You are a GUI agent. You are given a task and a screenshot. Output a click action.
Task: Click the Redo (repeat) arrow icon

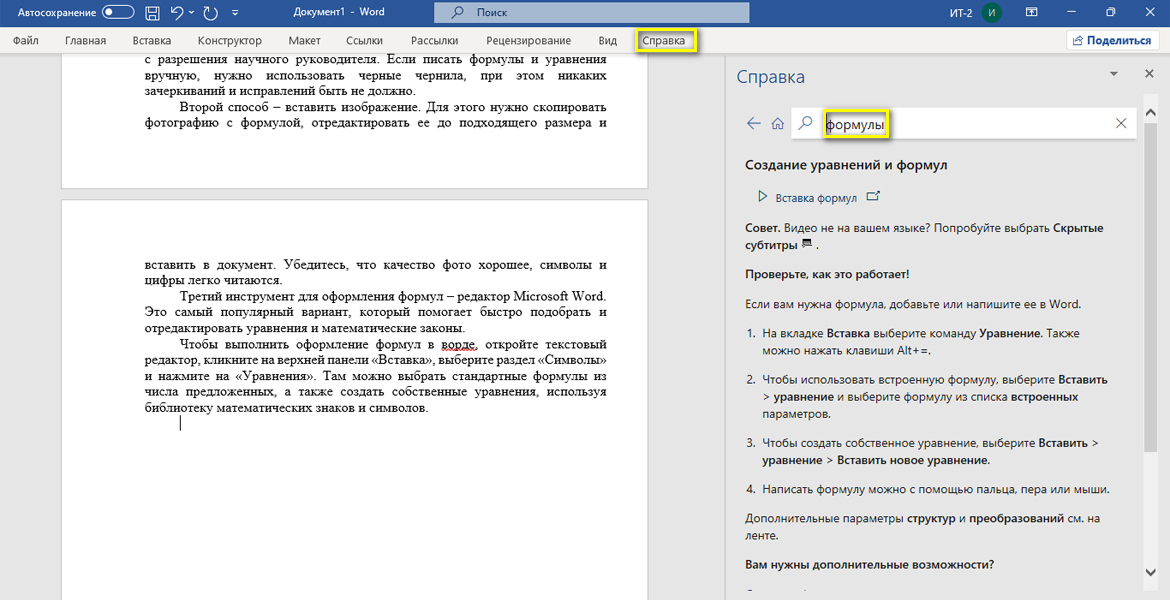[x=210, y=13]
